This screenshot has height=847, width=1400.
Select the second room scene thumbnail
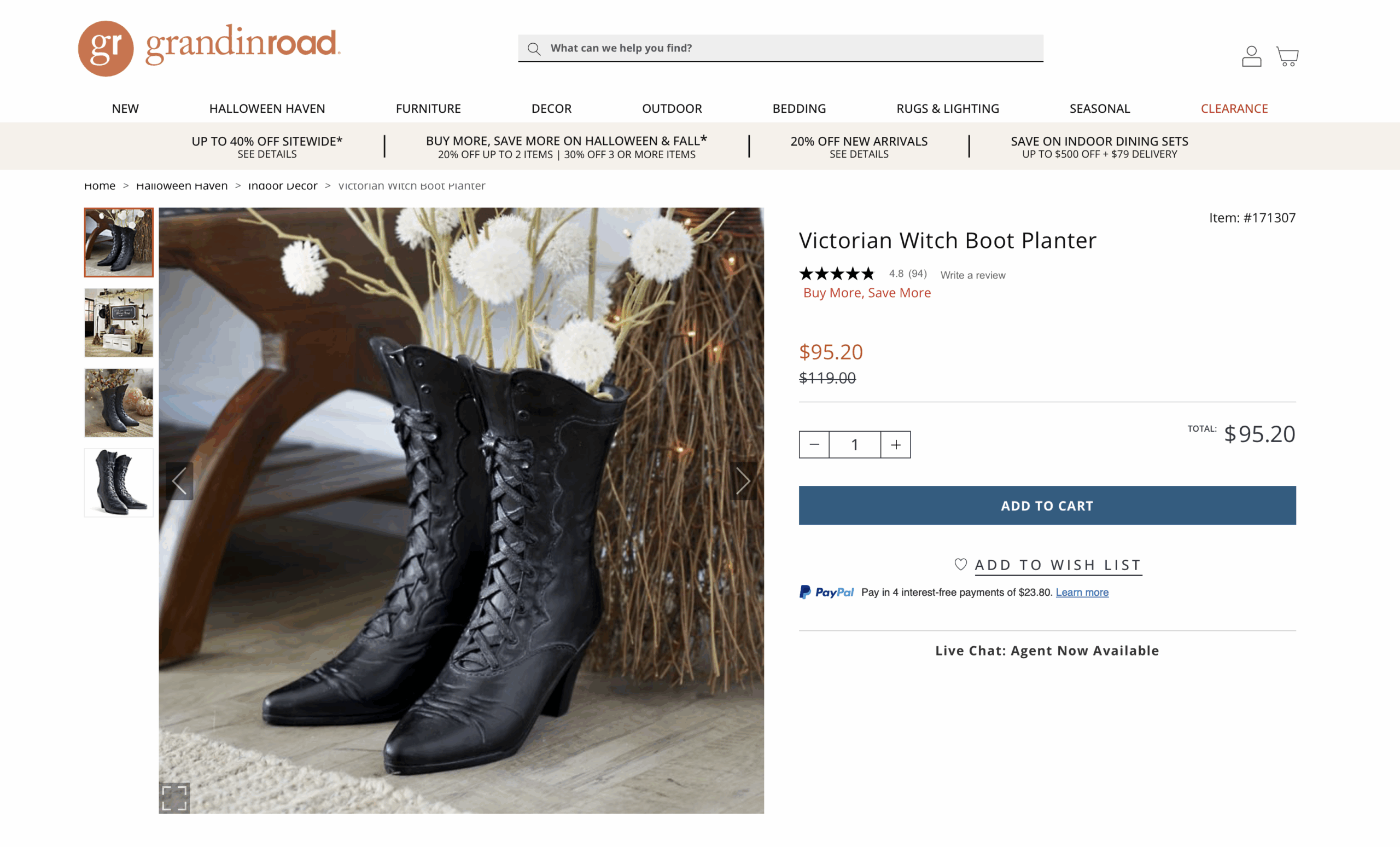point(119,323)
